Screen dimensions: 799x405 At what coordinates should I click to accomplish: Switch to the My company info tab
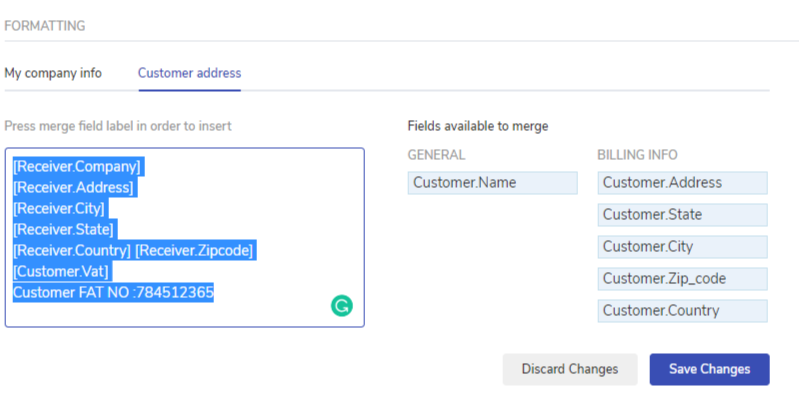53,73
